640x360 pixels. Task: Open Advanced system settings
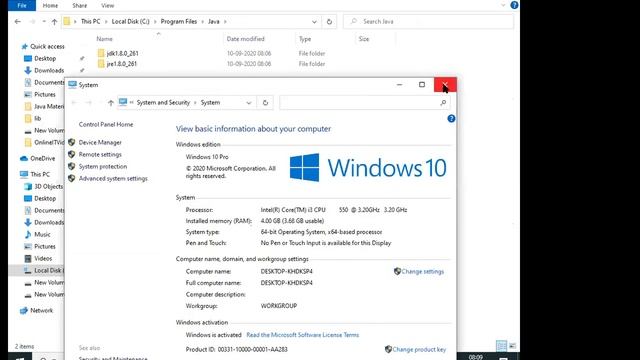[x=113, y=178]
